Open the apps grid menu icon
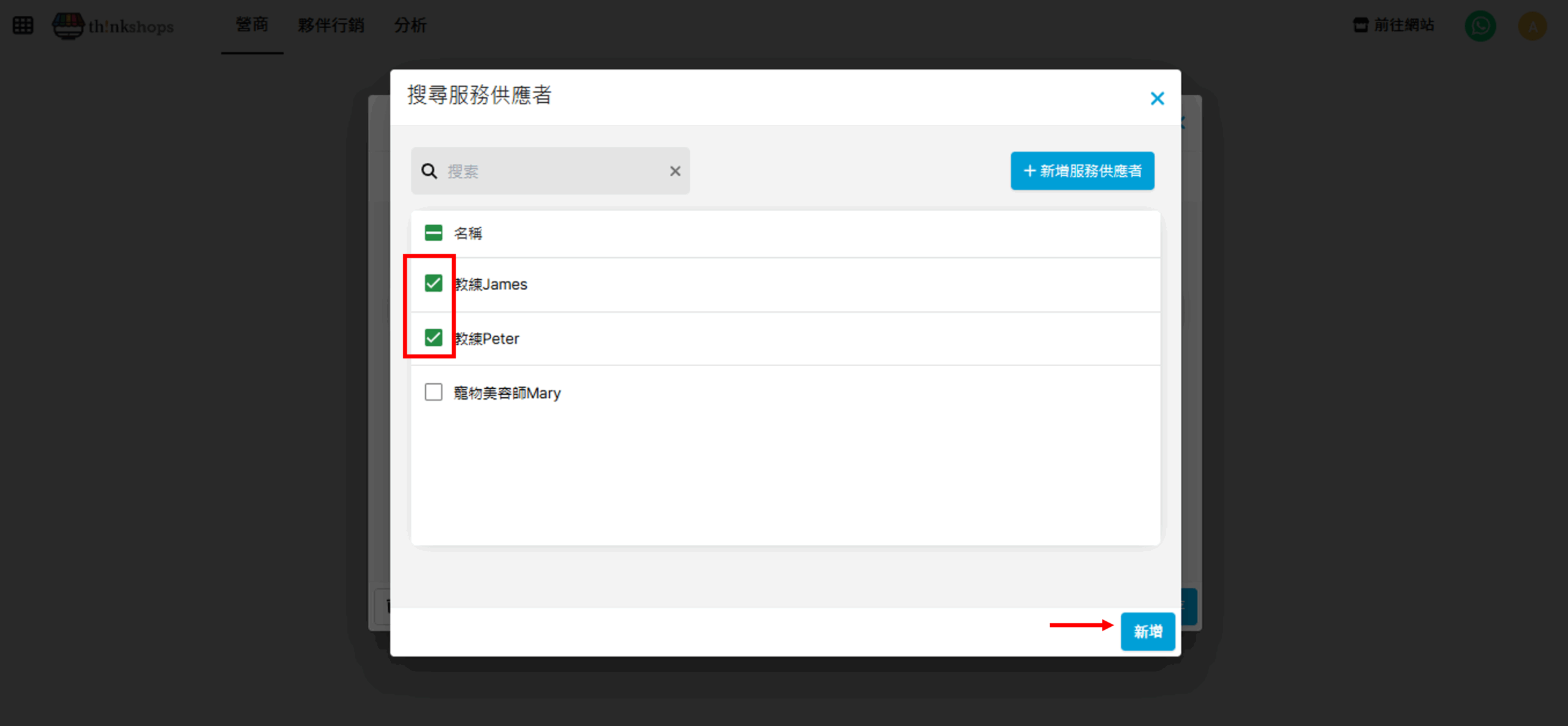The width and height of the screenshot is (1568, 726). pos(23,25)
